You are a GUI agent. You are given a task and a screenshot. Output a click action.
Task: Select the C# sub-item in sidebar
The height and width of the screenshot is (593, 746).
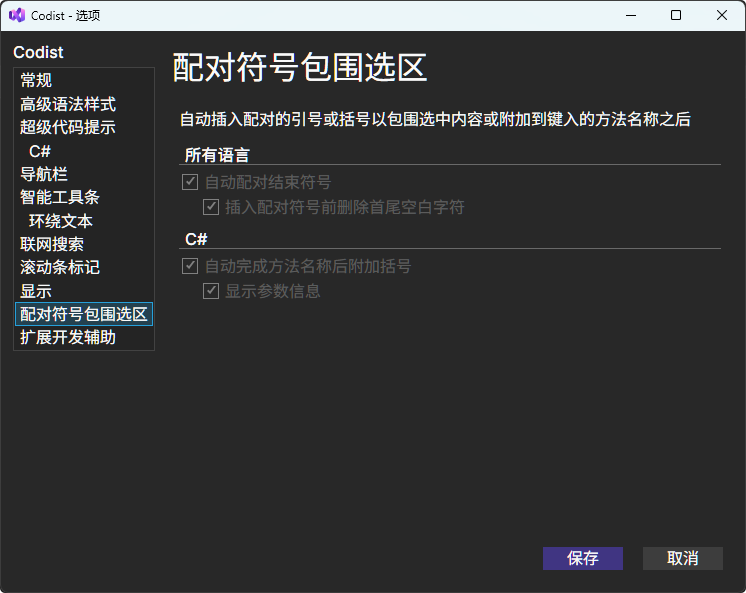pos(40,151)
